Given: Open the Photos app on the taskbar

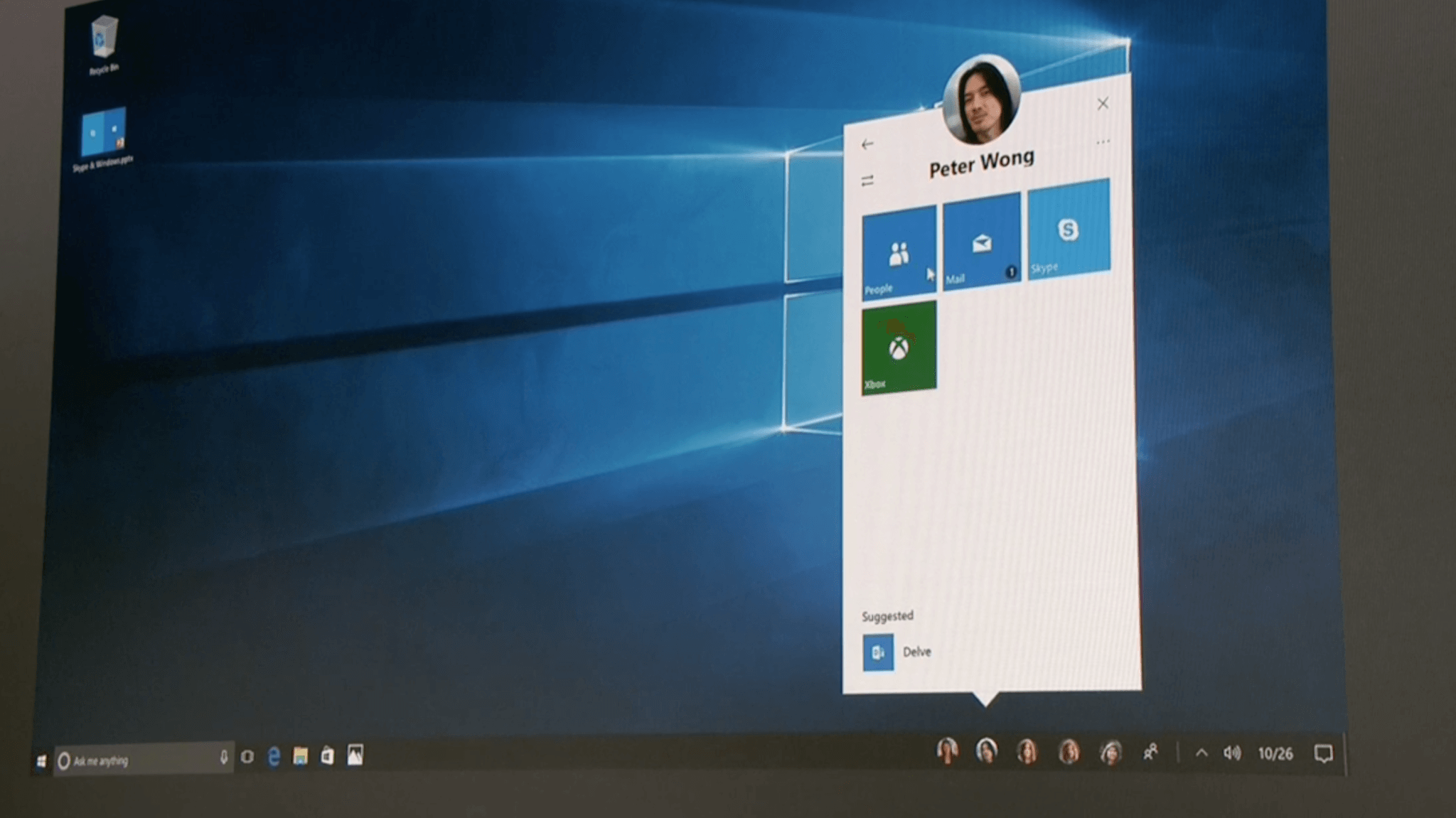Looking at the screenshot, I should tap(355, 755).
